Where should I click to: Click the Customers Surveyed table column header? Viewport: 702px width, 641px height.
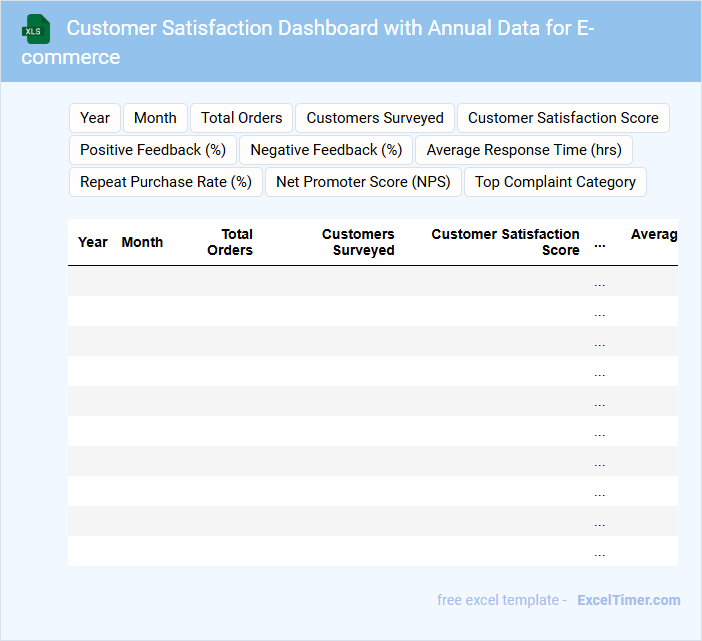coord(358,242)
